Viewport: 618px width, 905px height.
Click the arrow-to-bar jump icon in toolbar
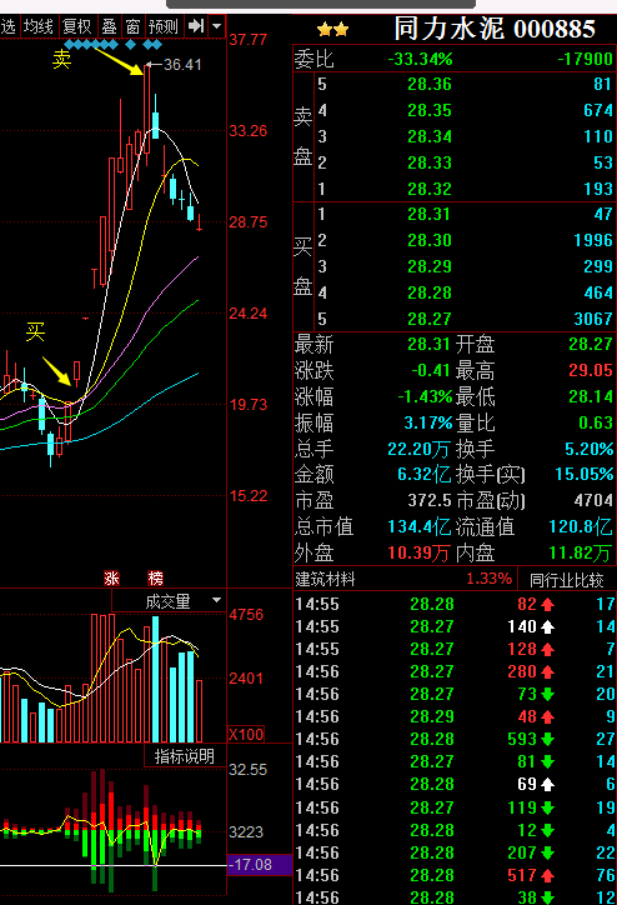(x=196, y=26)
